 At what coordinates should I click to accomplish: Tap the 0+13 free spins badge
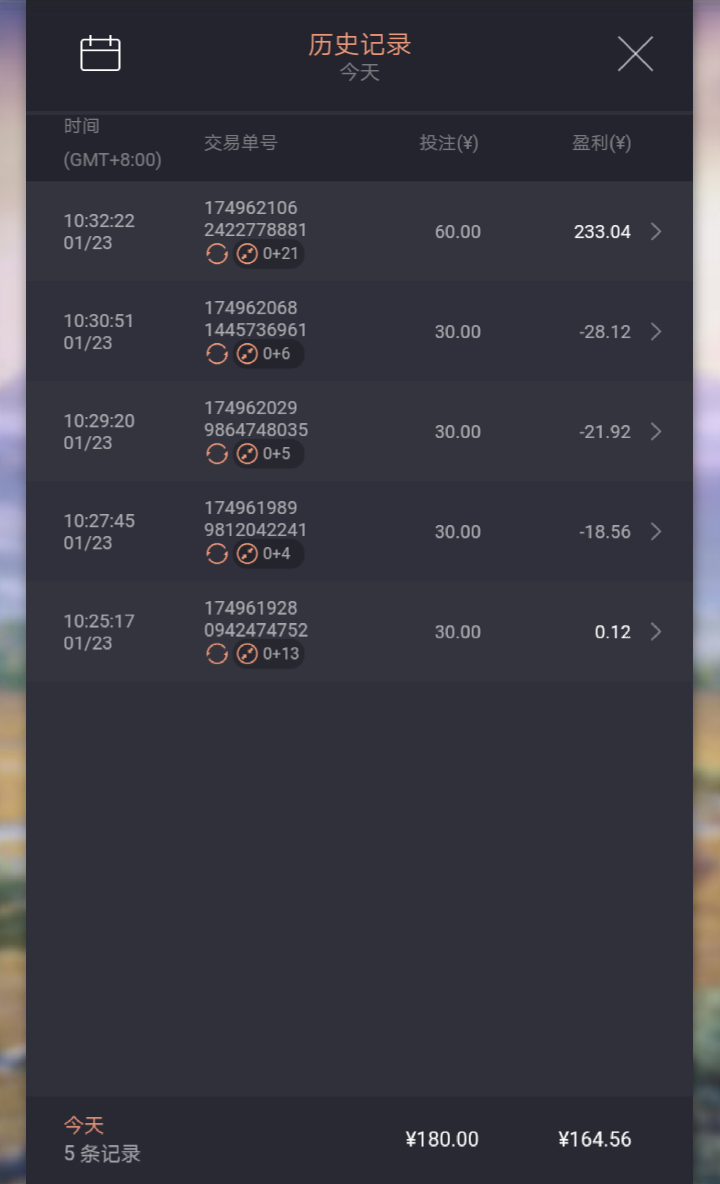pos(268,654)
